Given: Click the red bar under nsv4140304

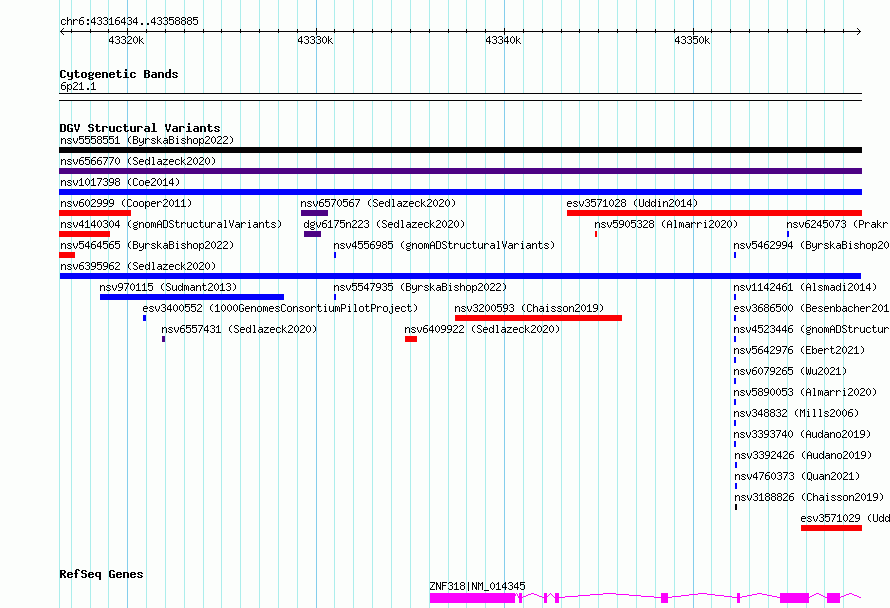Looking at the screenshot, I should [x=85, y=234].
